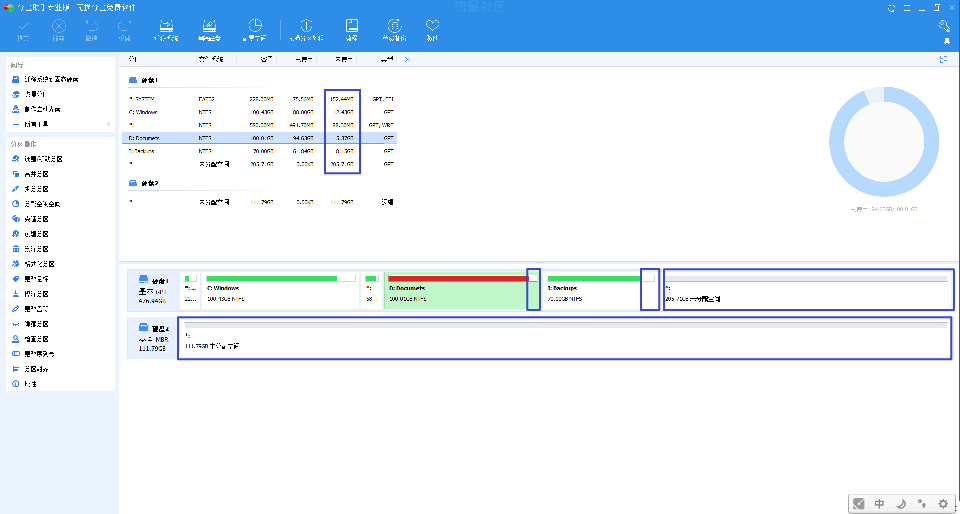Click the Migrate OS disk toolbar icon
Image resolution: width=960 pixels, height=514 pixels.
[x=166, y=26]
